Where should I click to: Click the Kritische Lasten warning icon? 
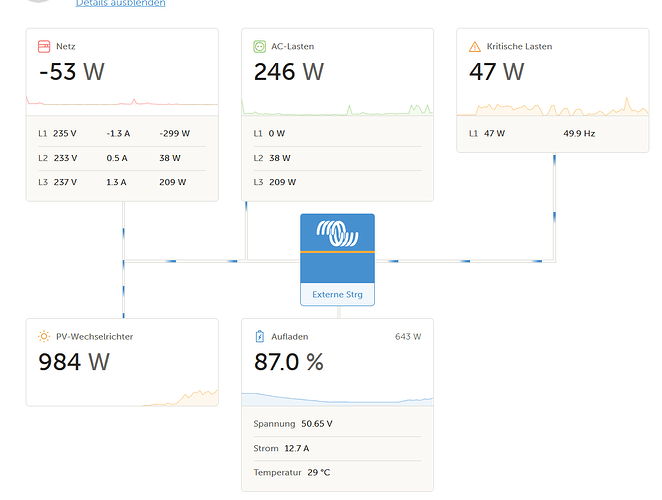click(x=475, y=46)
